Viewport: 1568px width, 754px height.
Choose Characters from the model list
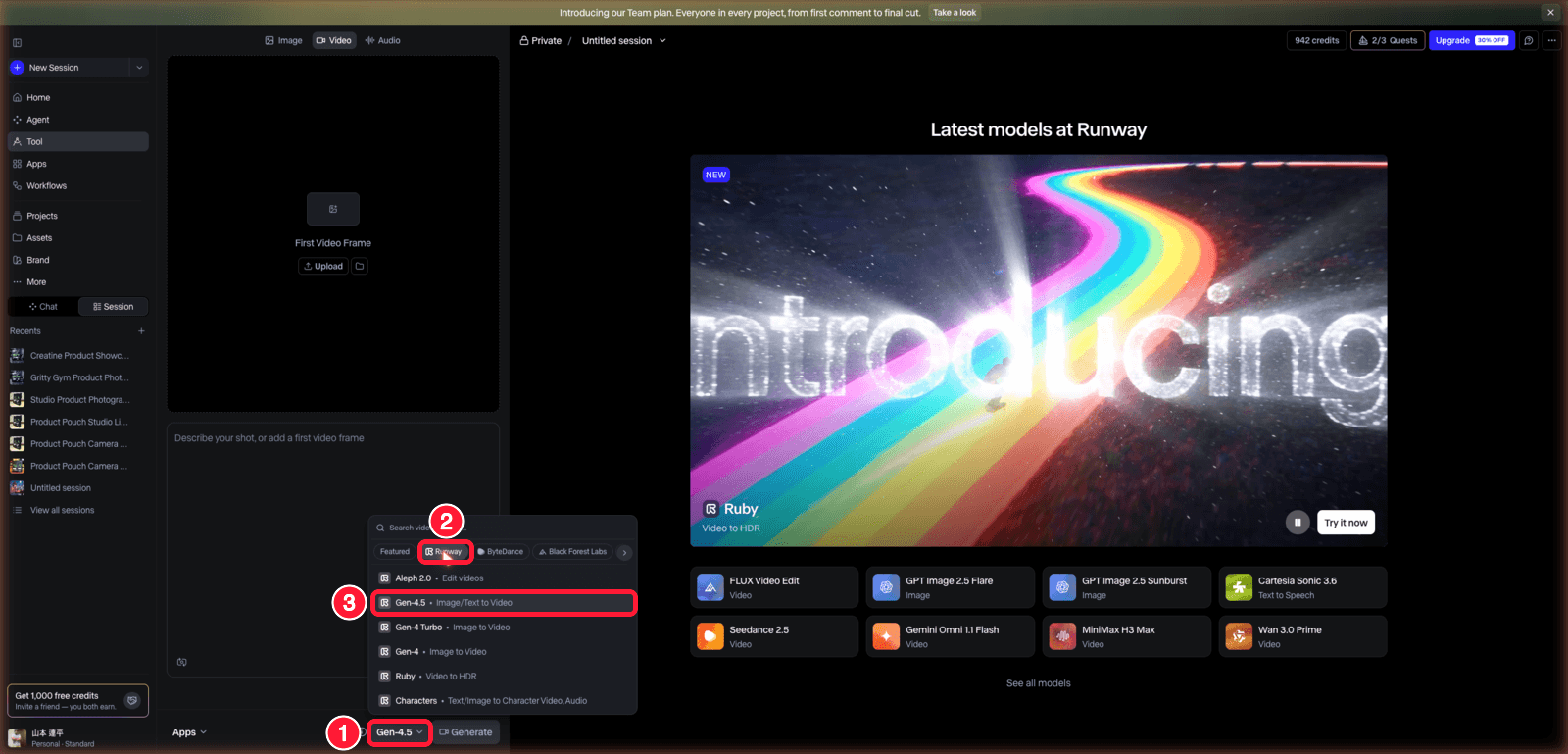(x=503, y=701)
